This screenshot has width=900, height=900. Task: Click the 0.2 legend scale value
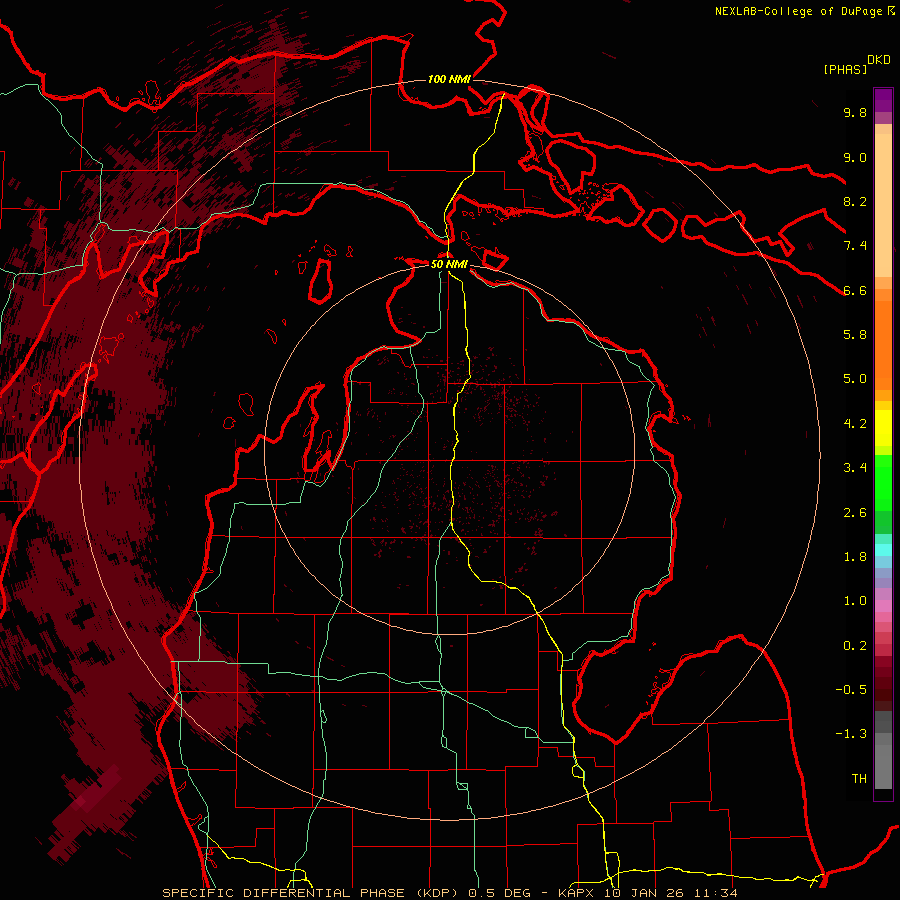[855, 646]
